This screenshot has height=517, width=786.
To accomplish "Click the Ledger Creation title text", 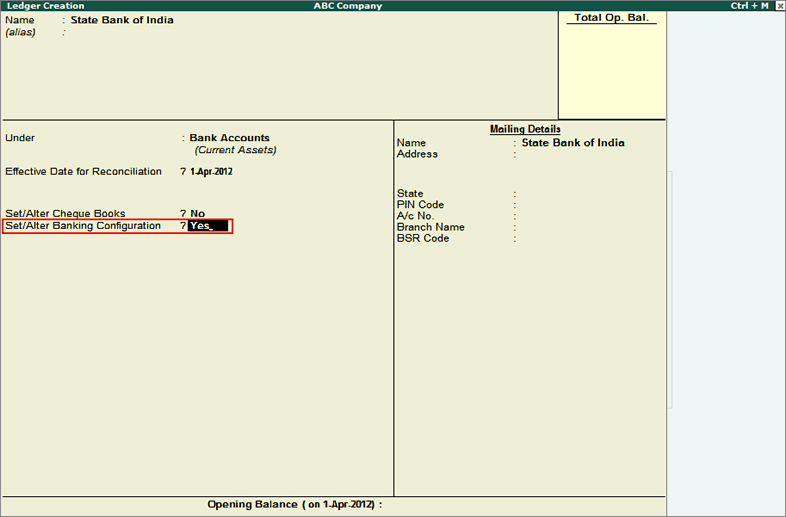I will tap(46, 6).
